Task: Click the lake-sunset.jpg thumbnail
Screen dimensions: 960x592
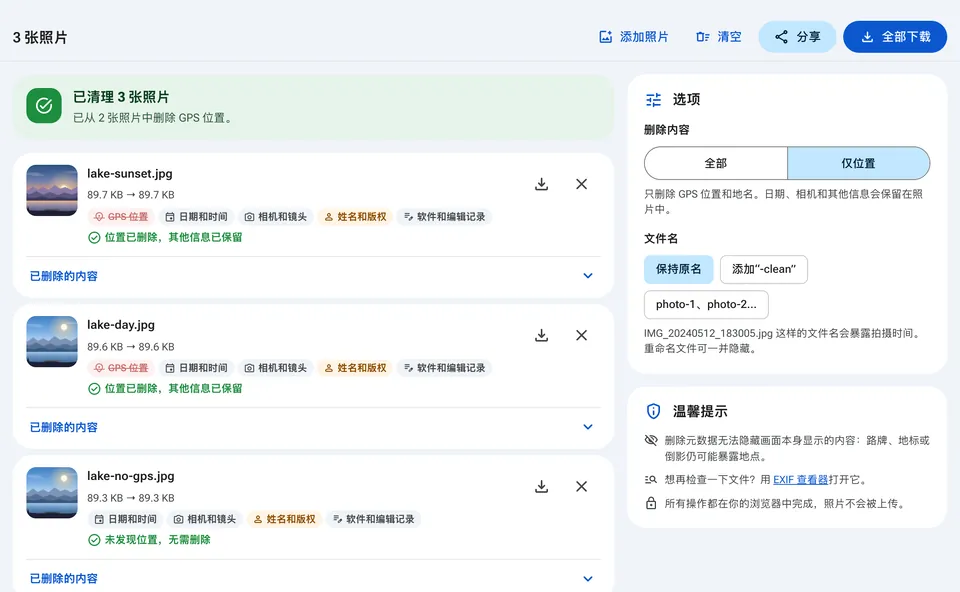Action: click(x=52, y=190)
